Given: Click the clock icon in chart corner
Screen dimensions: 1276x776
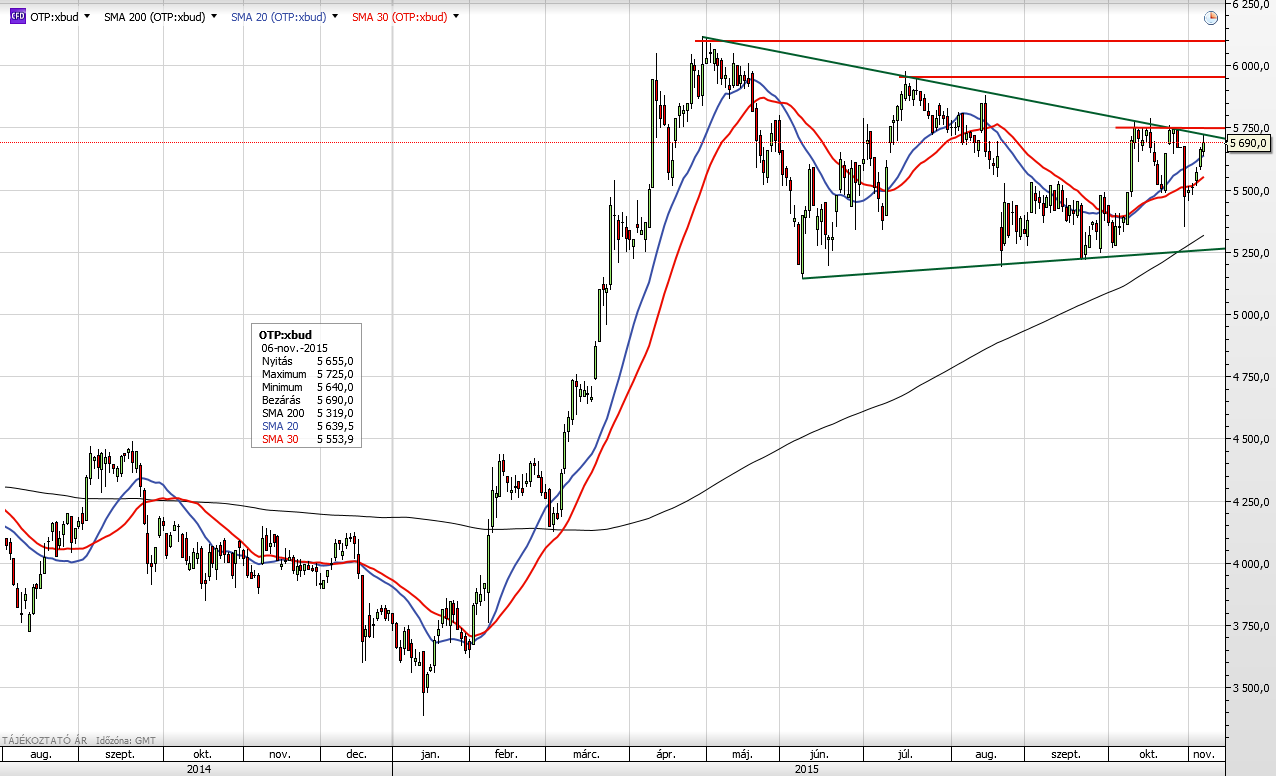Looking at the screenshot, I should coord(1210,17).
